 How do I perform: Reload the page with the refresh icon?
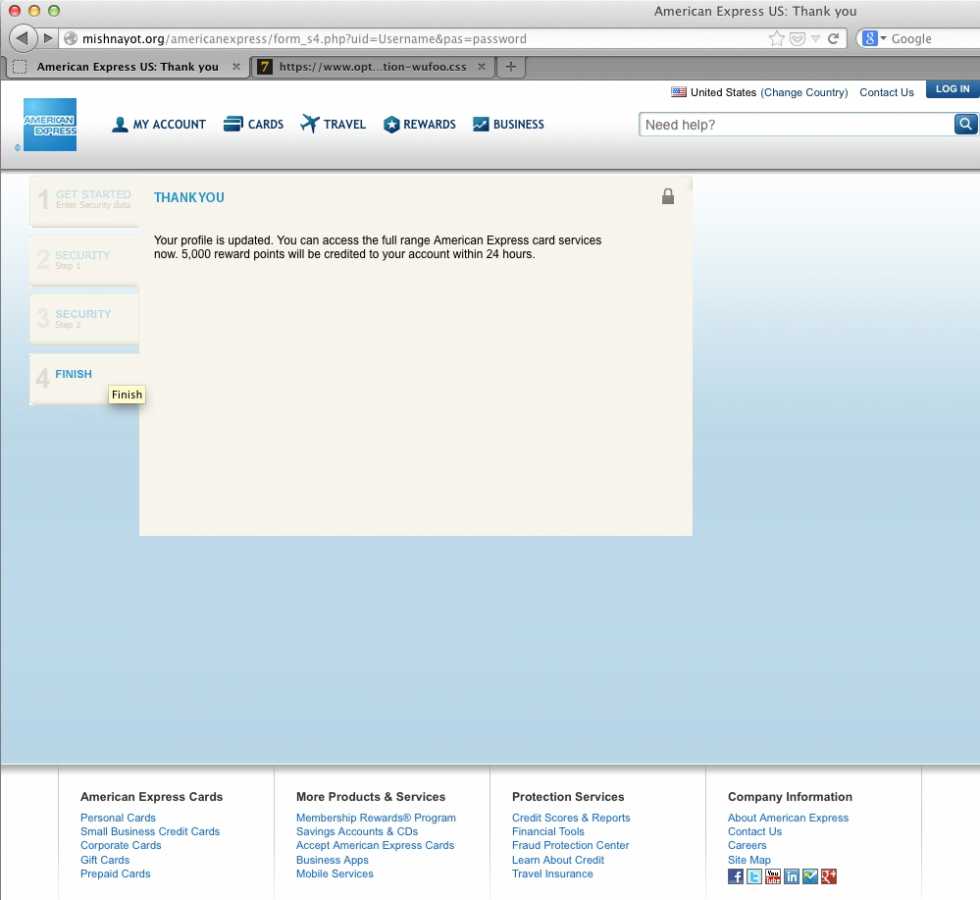pyautogui.click(x=833, y=39)
